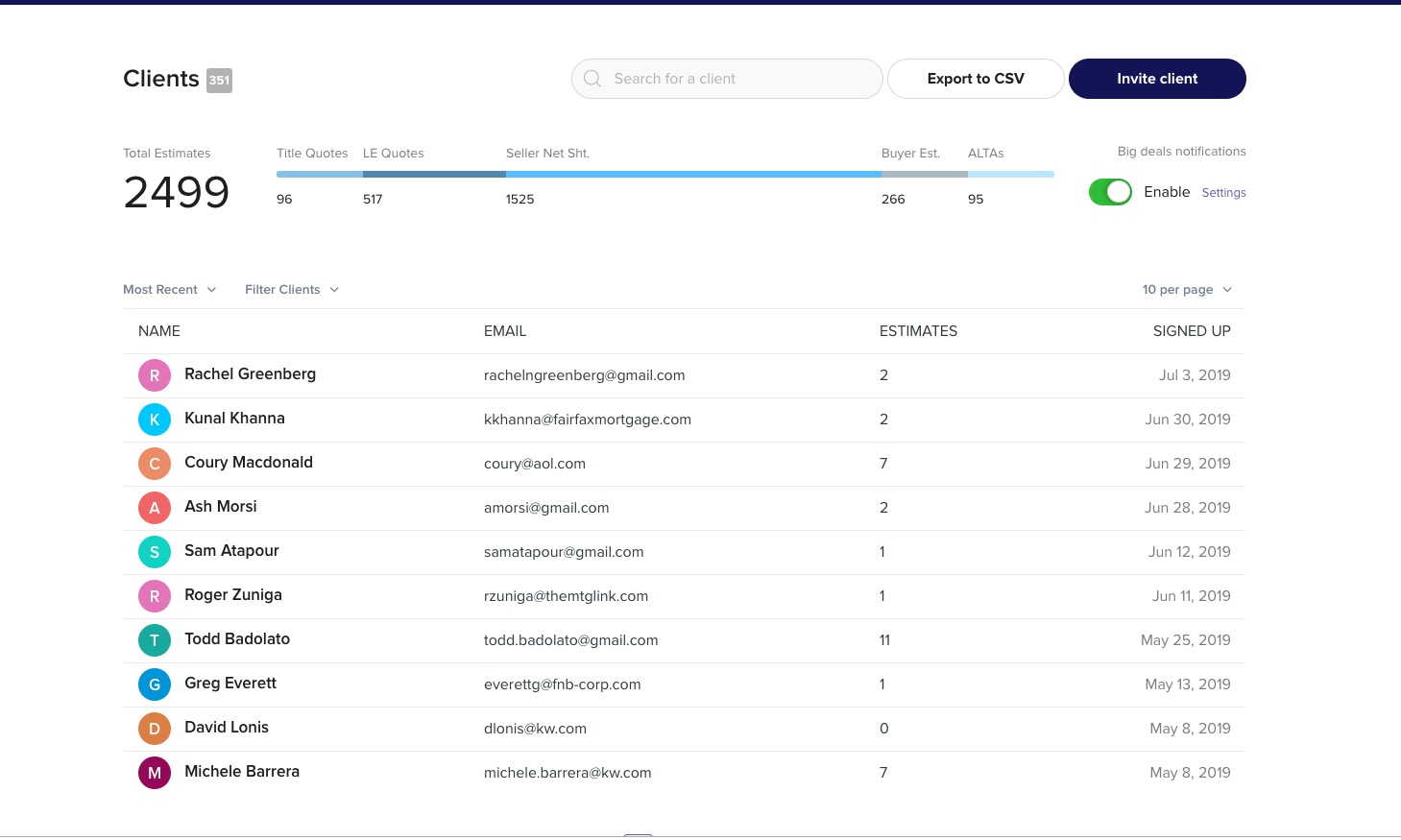Expand the Filter Clients dropdown
The image size is (1401, 840).
coord(291,290)
